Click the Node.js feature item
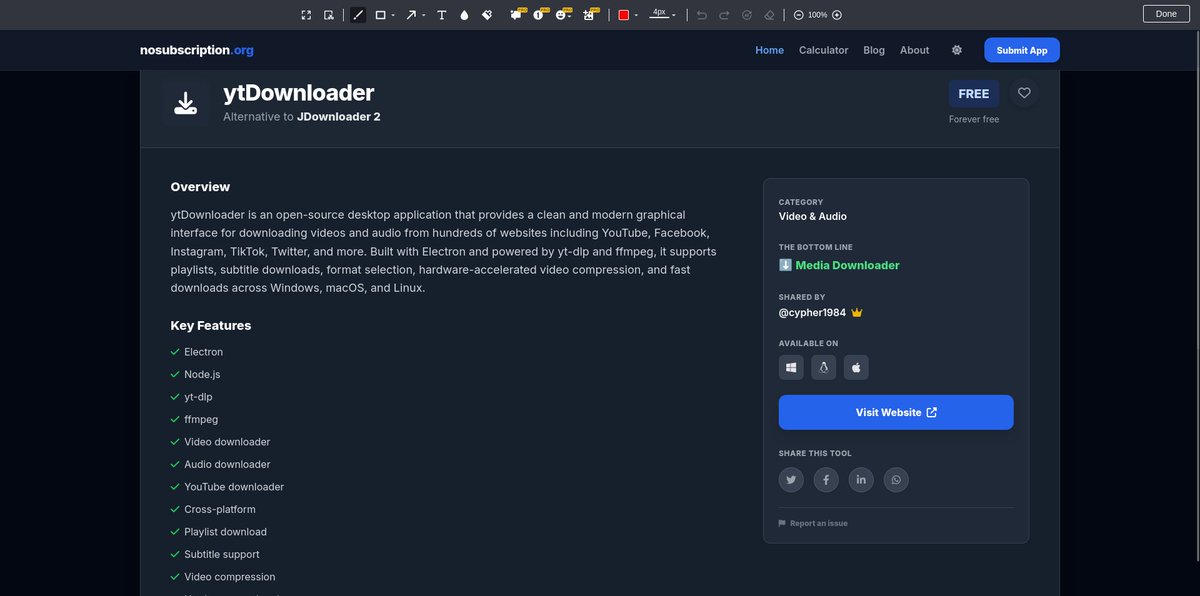This screenshot has width=1200, height=596. pos(196,374)
